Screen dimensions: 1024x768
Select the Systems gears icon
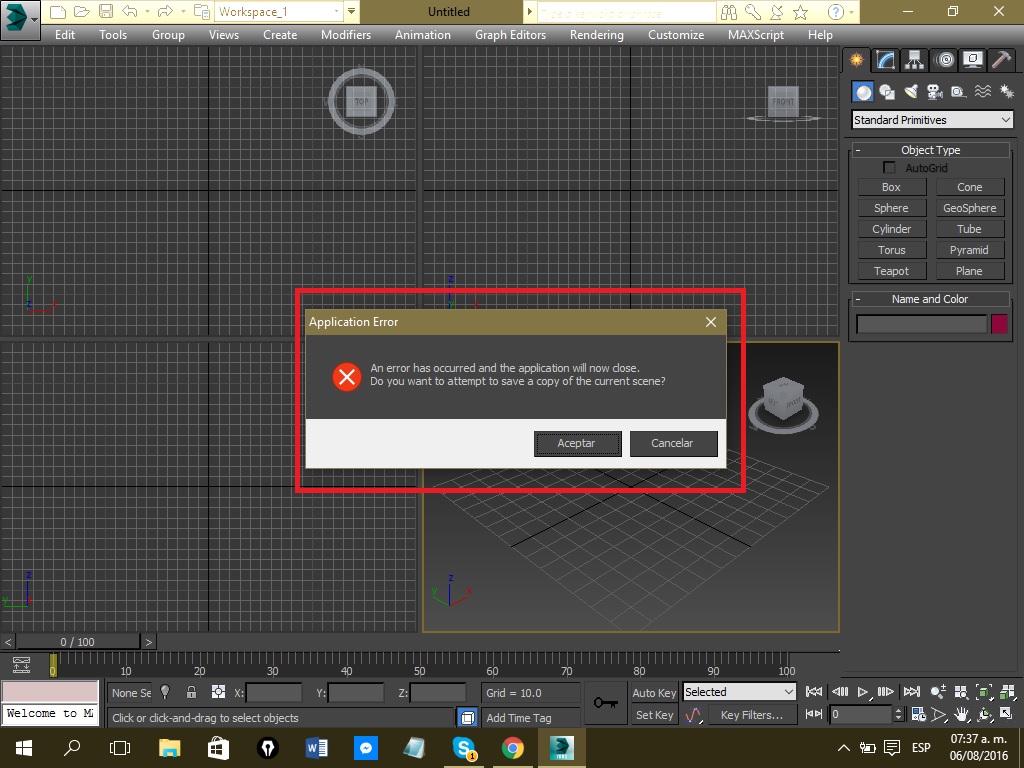tap(1006, 92)
